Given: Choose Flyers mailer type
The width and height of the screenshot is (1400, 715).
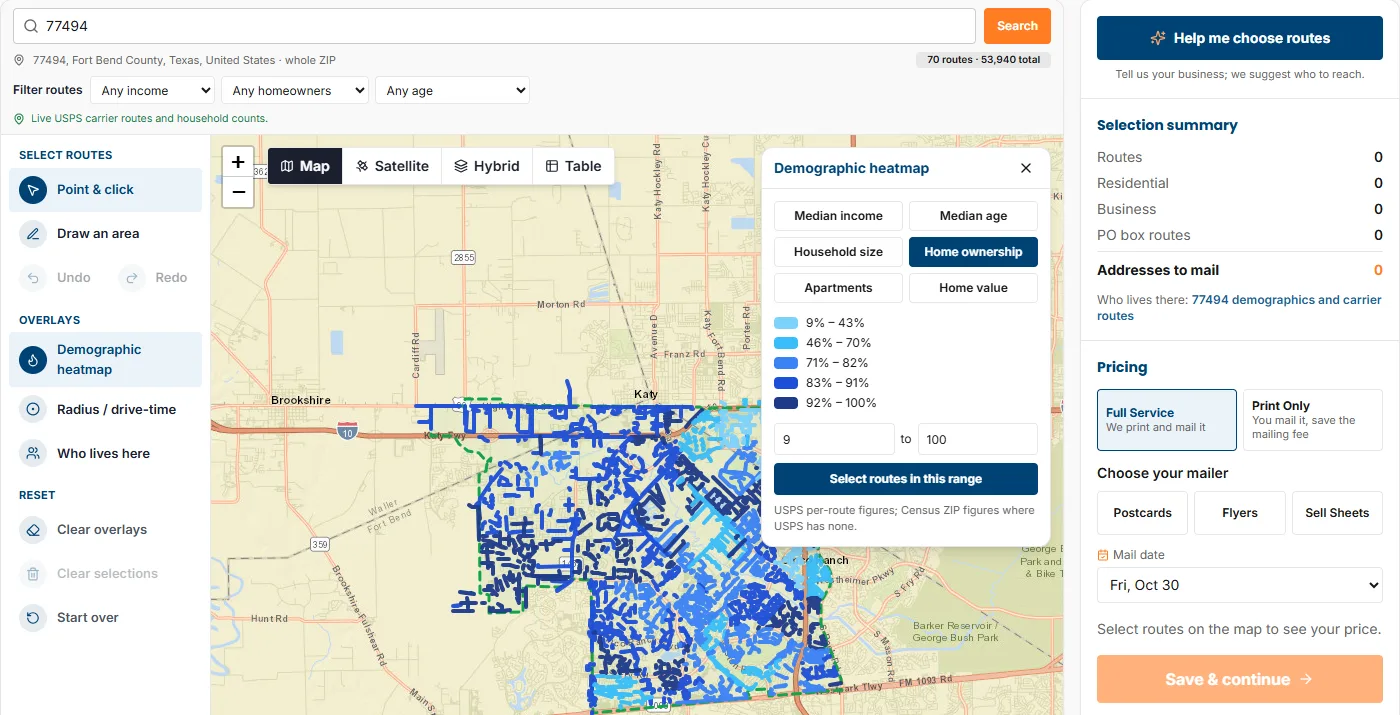Looking at the screenshot, I should (x=1240, y=513).
